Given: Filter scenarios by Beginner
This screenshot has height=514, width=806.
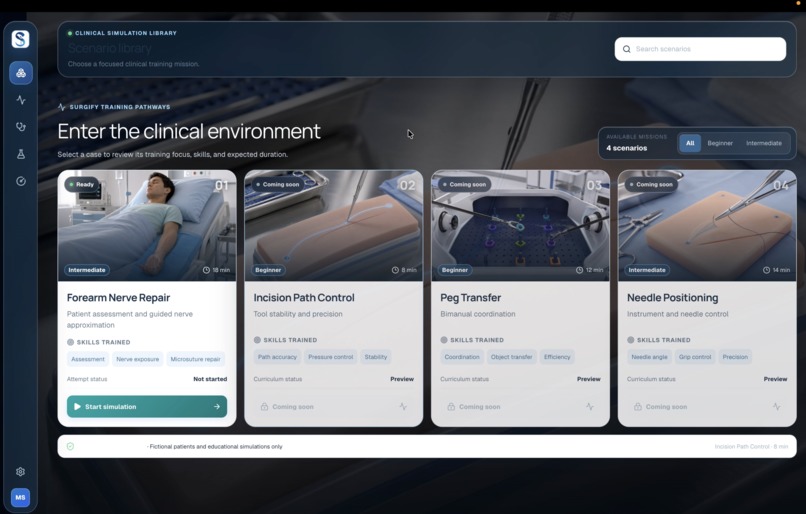Looking at the screenshot, I should coord(720,143).
